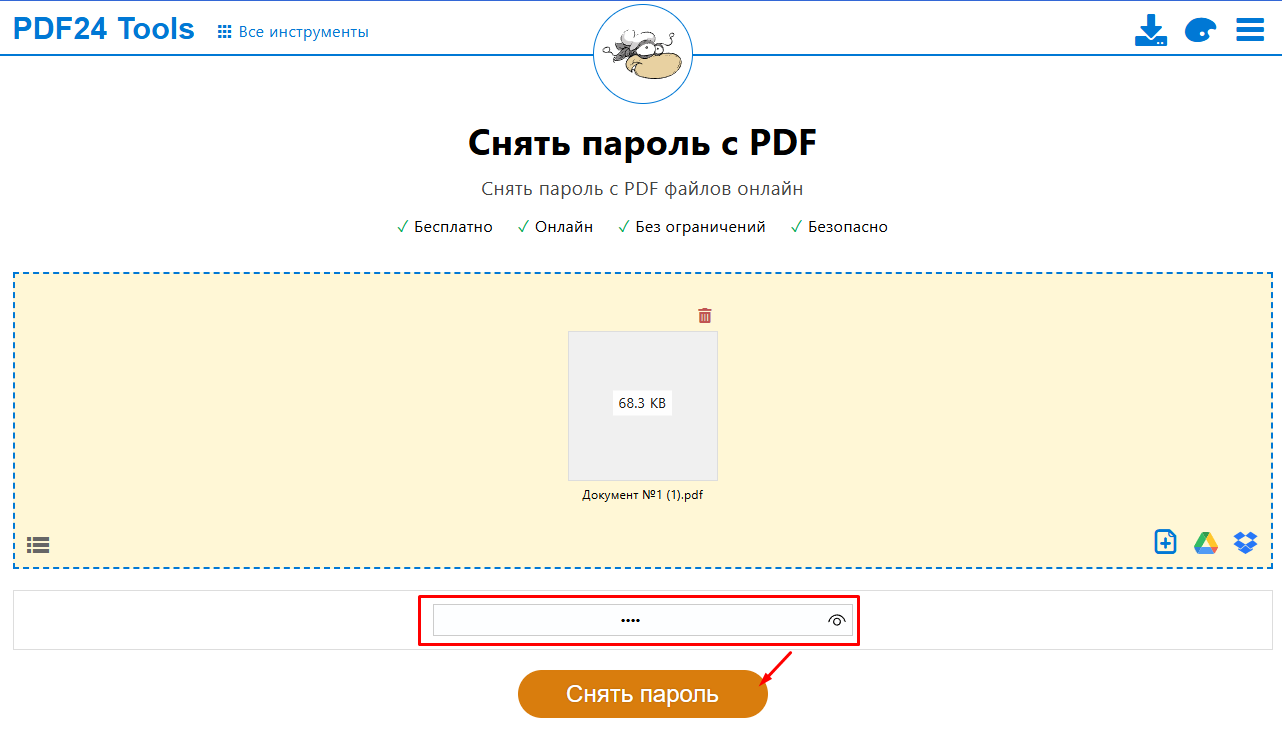The height and width of the screenshot is (729, 1282).
Task: Click the grid icon beside Все инструменты
Action: [x=225, y=32]
